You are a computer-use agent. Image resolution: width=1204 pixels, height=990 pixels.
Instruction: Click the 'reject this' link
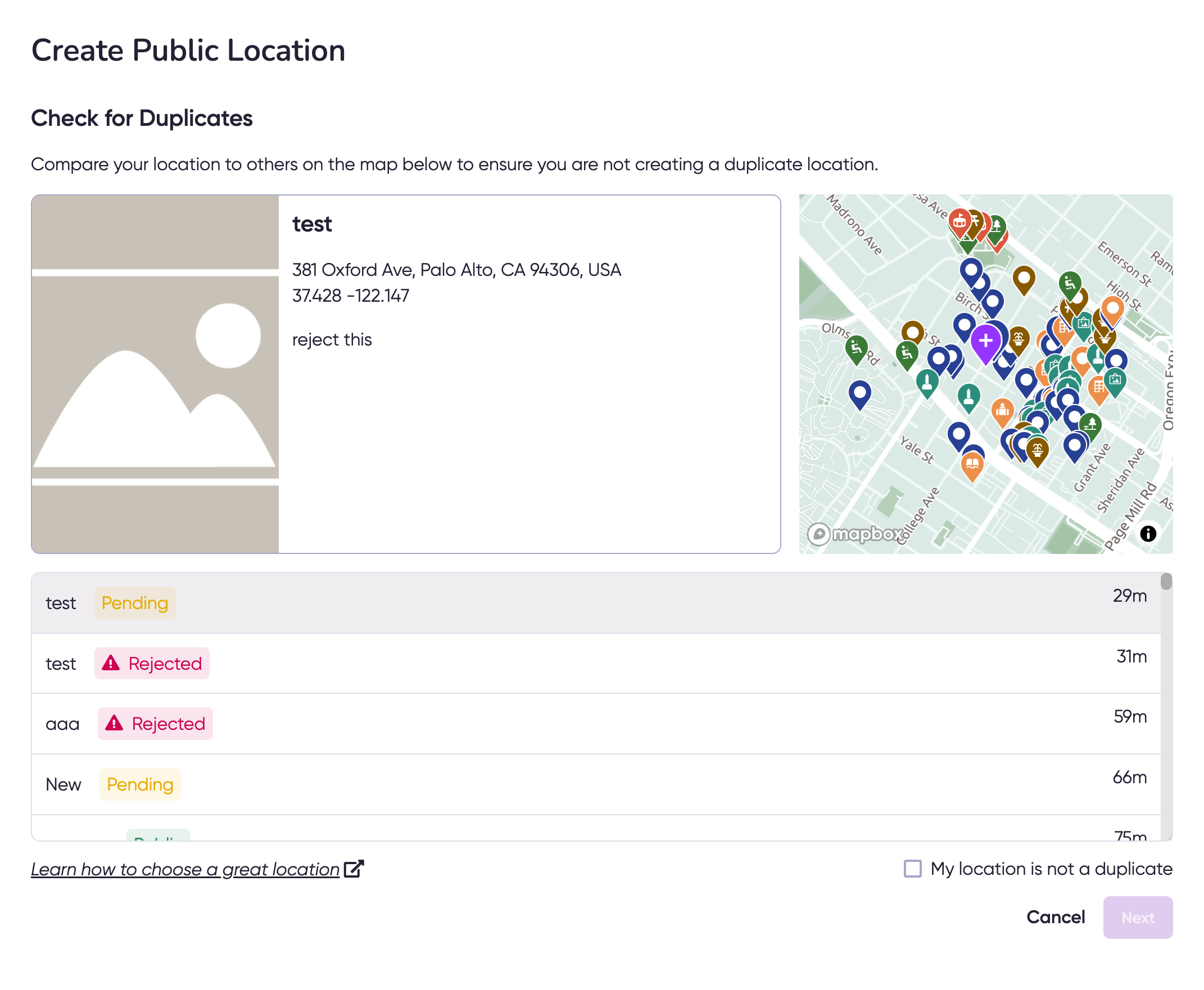[x=333, y=339]
